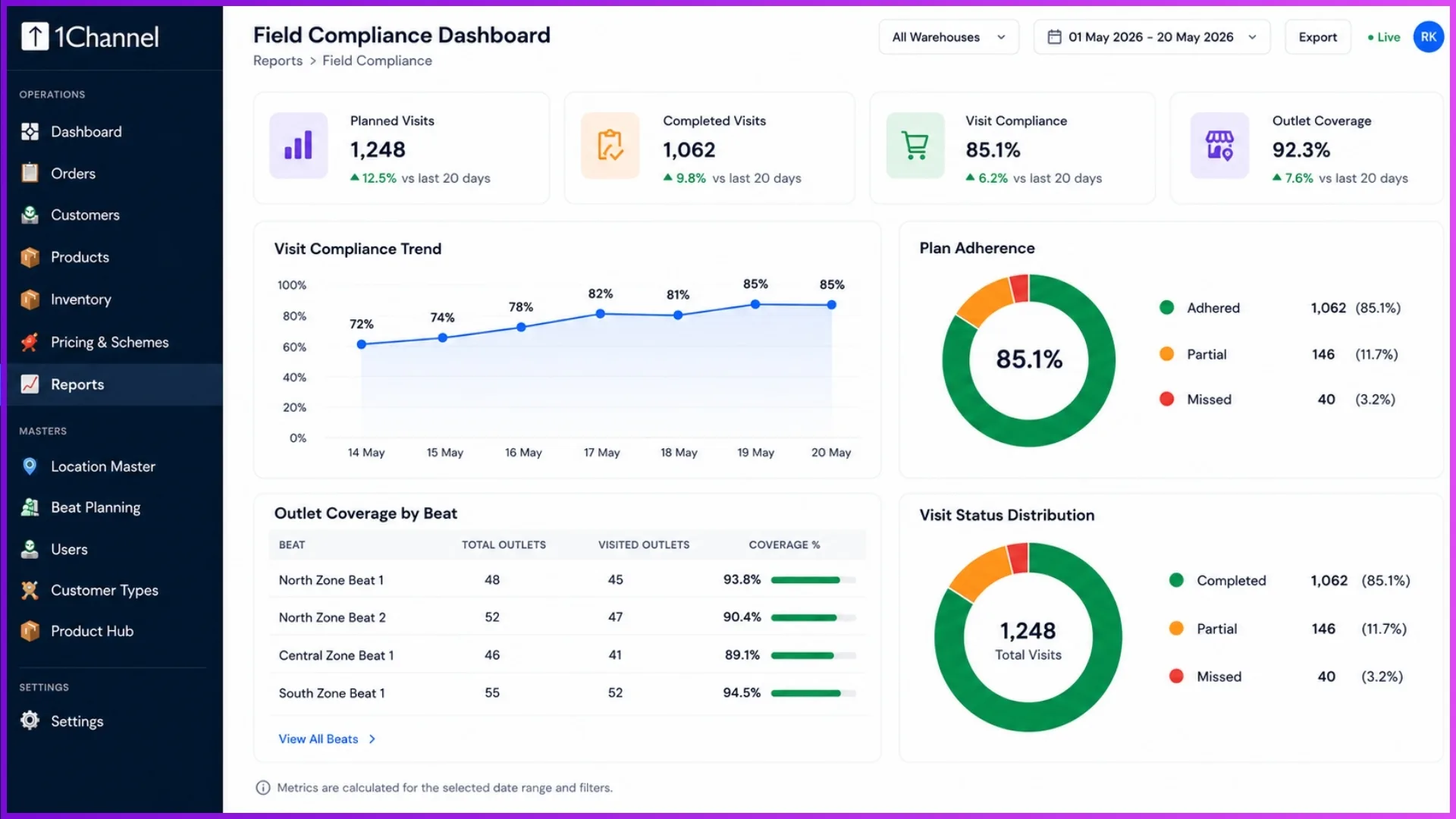Click the calendar icon in date range
The image size is (1456, 819).
click(1054, 37)
